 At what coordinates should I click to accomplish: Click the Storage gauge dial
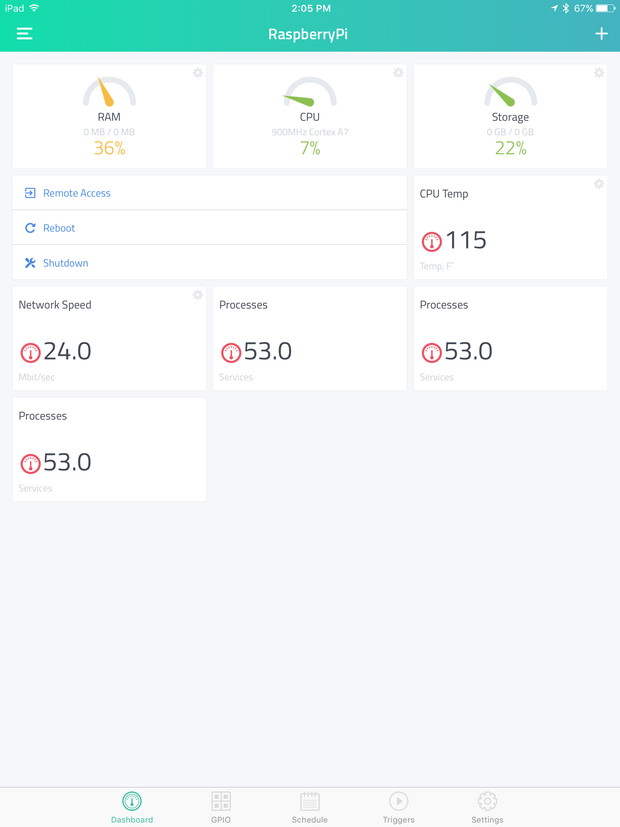coord(510,92)
